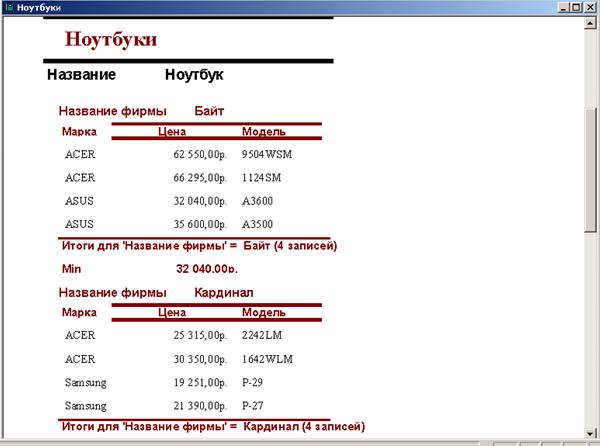Click Samsung in the P-27 row
Viewport: 600px width, 446px height.
click(86, 406)
